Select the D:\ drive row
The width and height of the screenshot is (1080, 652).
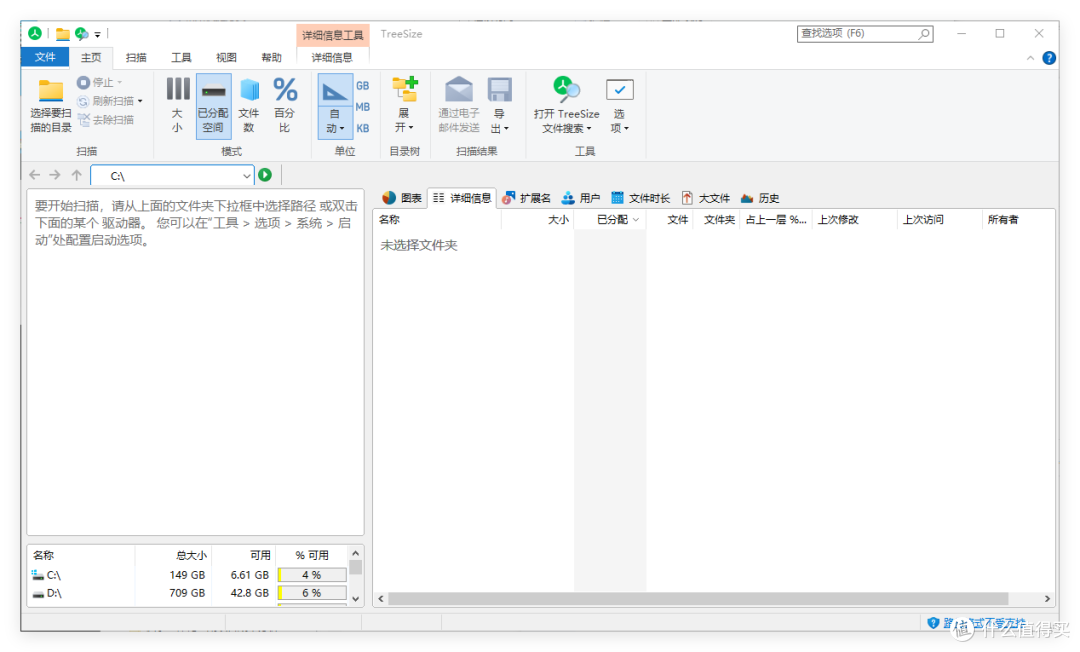[187, 593]
